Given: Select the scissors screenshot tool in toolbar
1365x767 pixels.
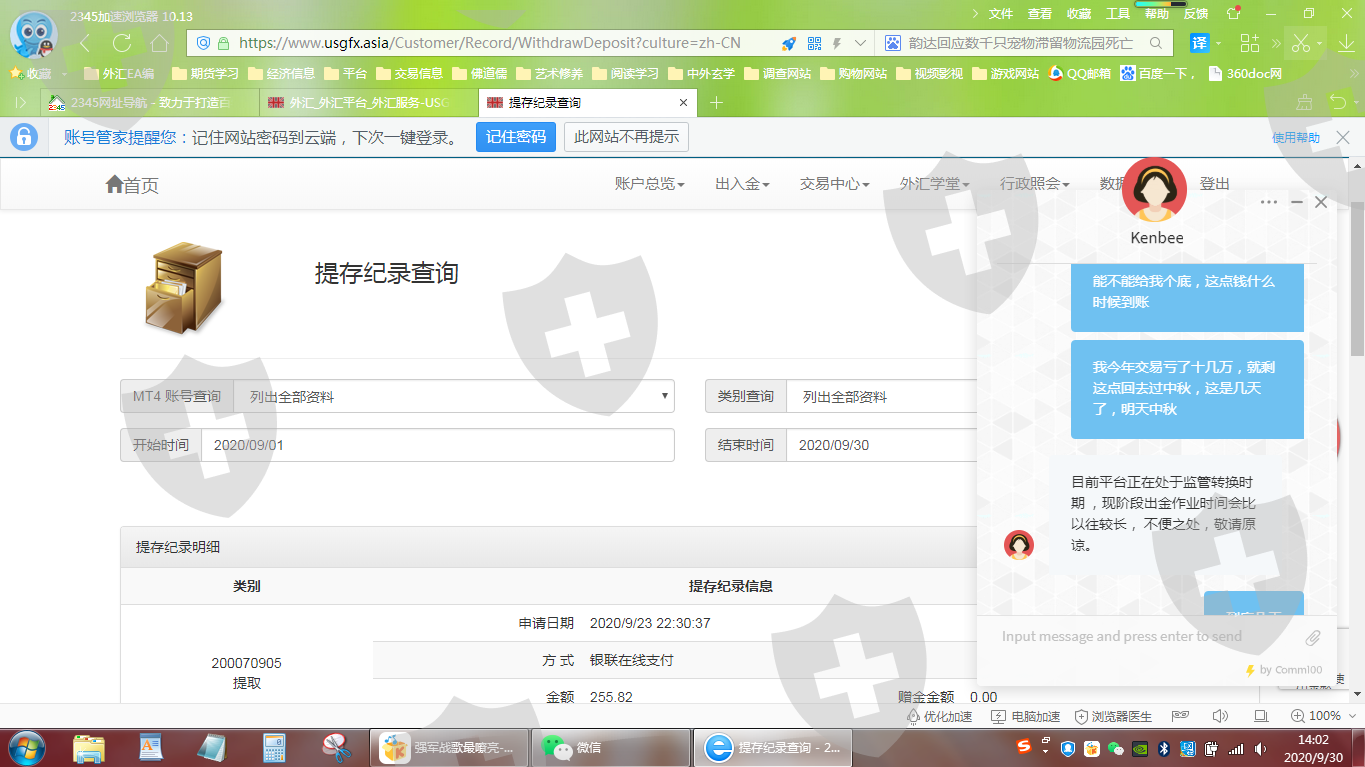Looking at the screenshot, I should [1300, 43].
